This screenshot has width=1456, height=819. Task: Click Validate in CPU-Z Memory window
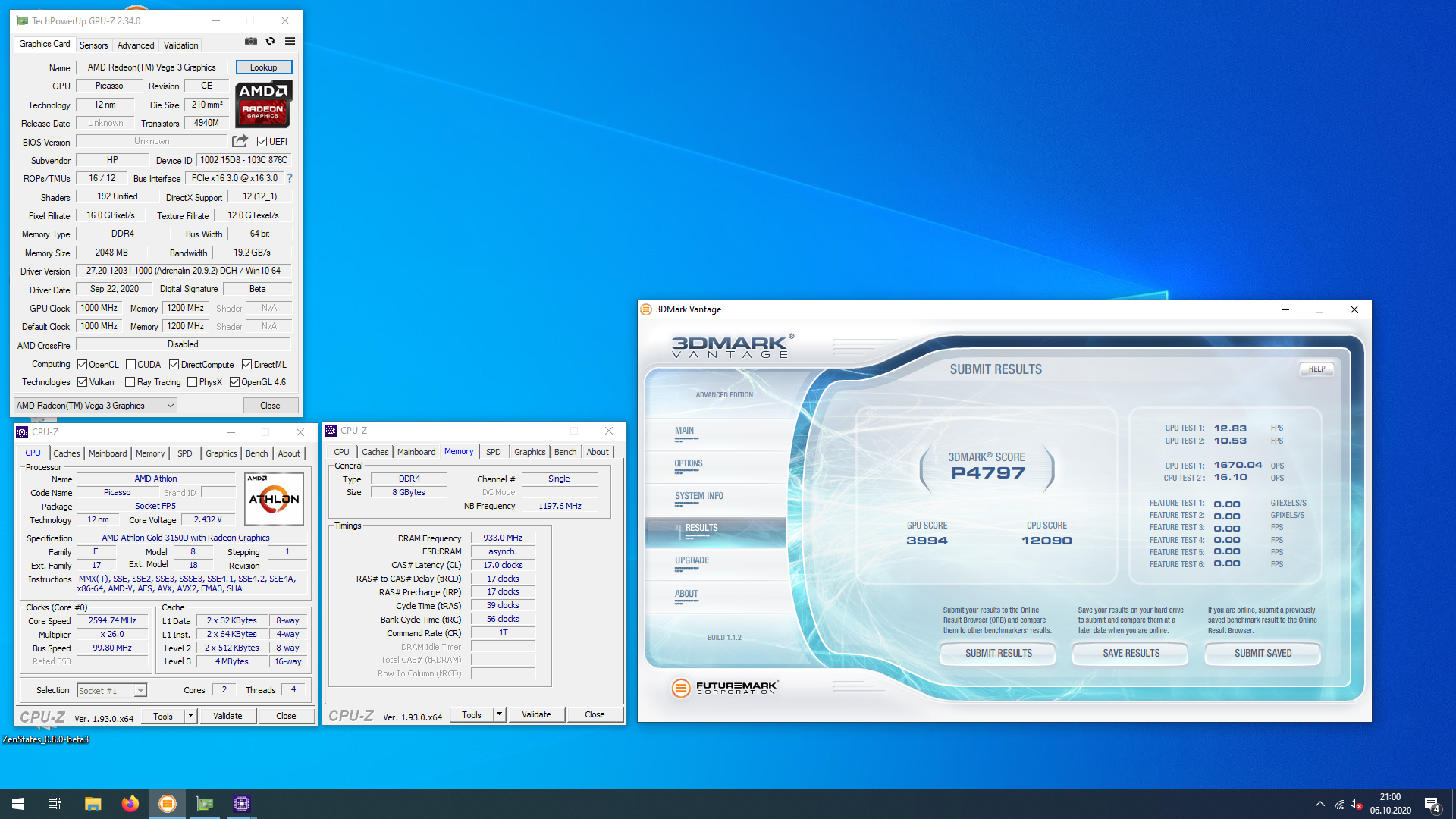(x=536, y=714)
